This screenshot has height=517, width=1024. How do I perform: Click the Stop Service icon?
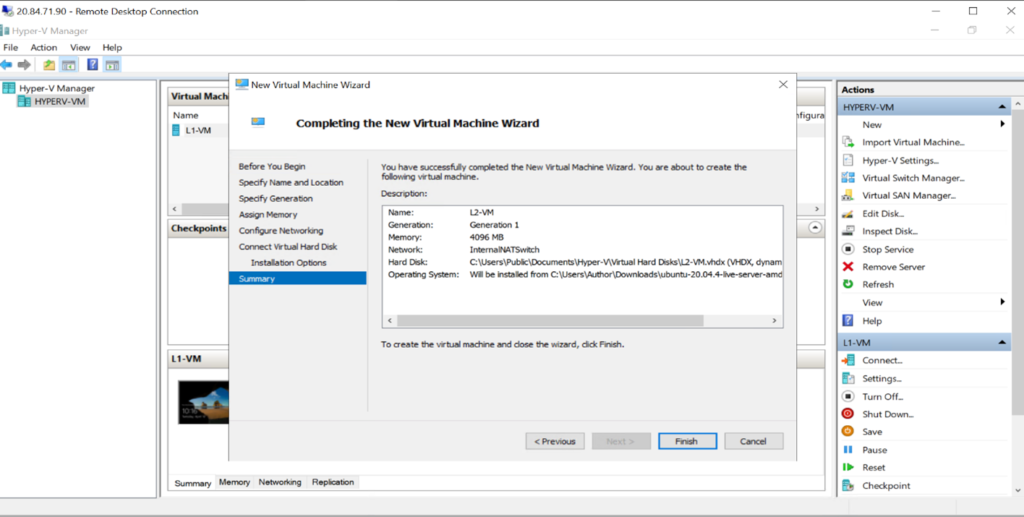click(x=848, y=249)
